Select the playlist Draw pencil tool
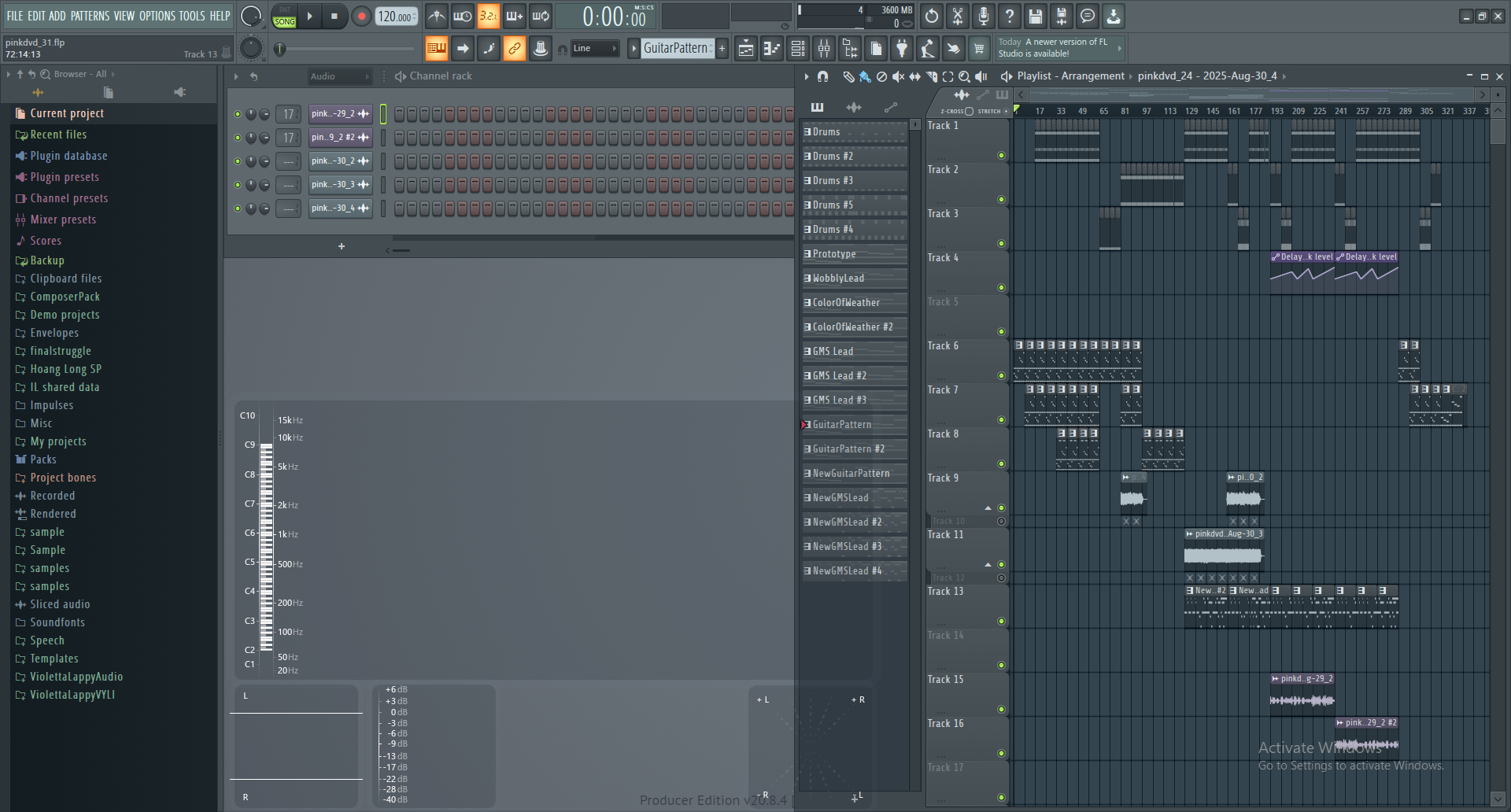 click(848, 76)
